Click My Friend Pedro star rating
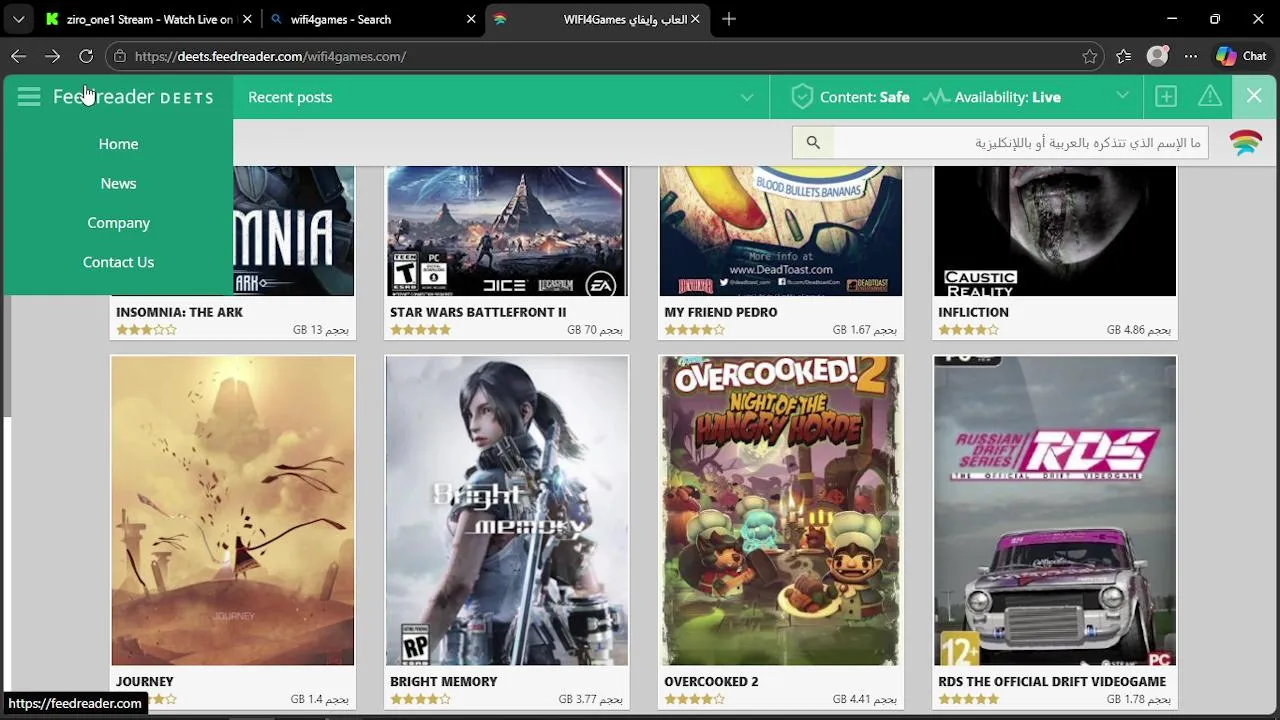This screenshot has width=1280, height=720. [694, 330]
